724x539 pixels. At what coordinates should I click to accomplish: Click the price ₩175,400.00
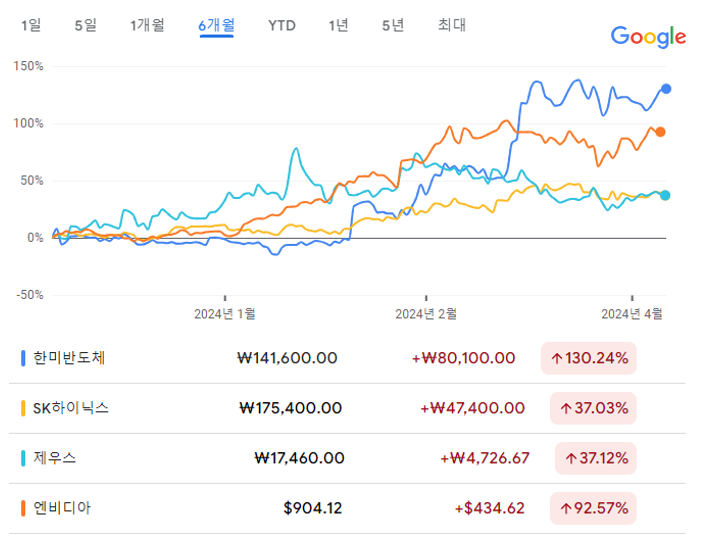coord(290,408)
